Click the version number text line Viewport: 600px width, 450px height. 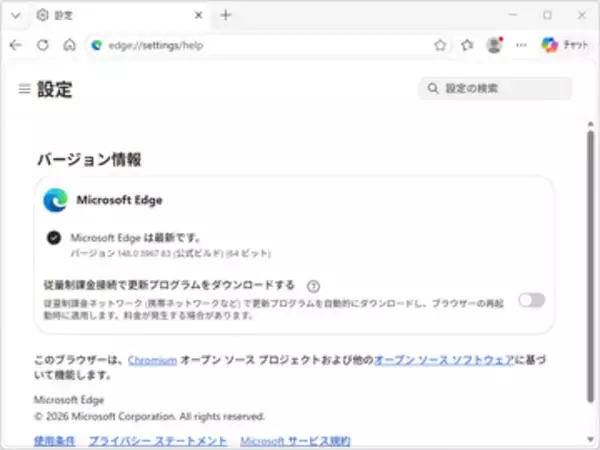point(171,253)
